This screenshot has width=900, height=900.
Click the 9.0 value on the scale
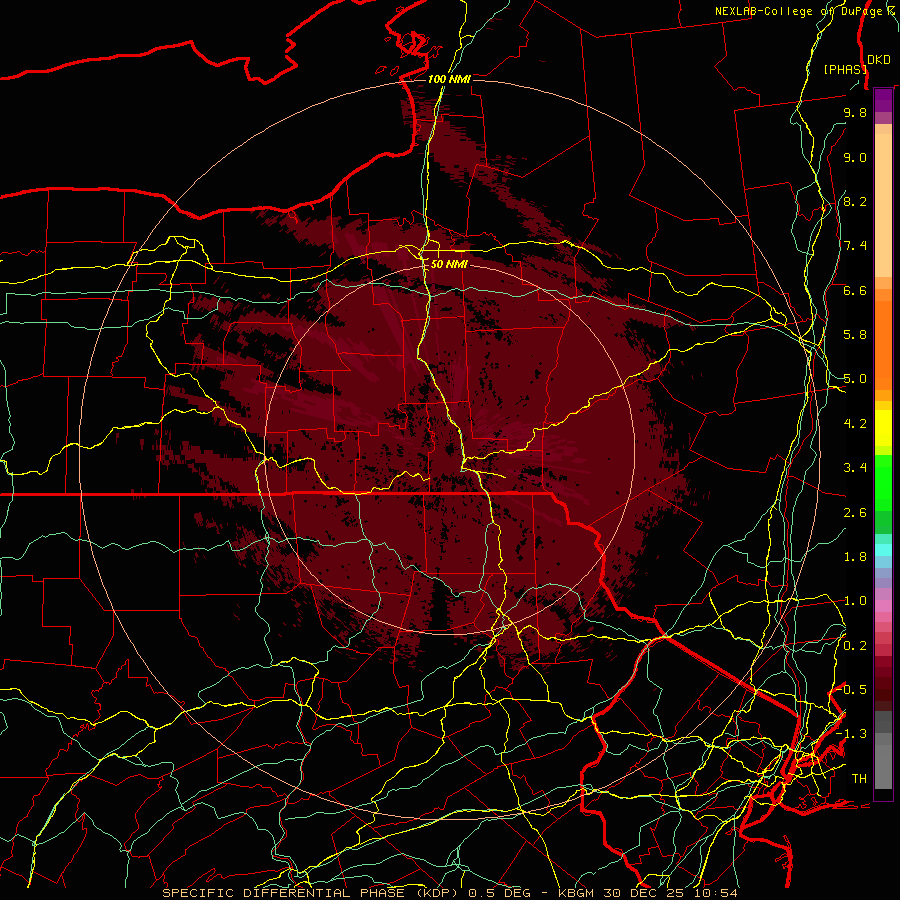click(855, 157)
